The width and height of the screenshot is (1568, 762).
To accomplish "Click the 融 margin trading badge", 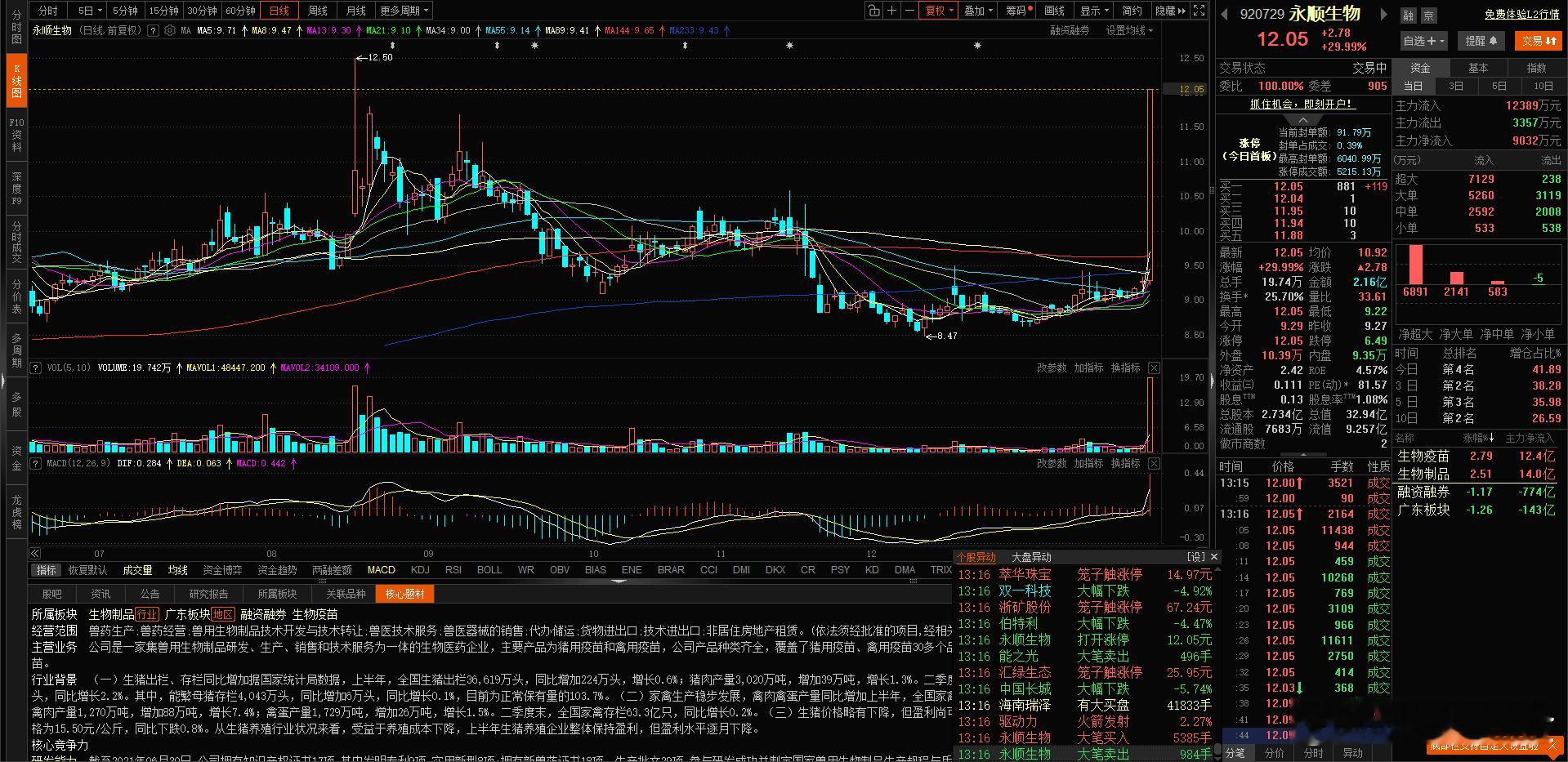I will point(1409,16).
